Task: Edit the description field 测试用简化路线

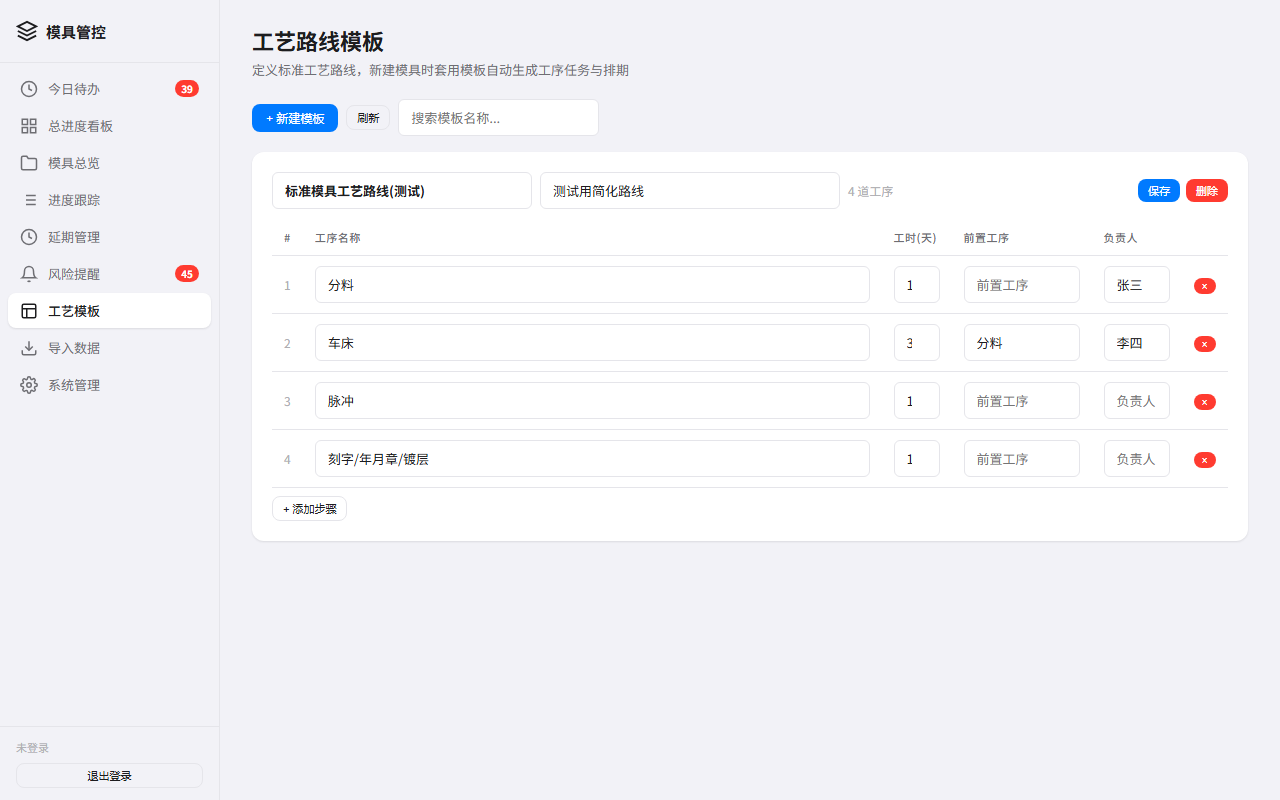Action: click(x=690, y=191)
